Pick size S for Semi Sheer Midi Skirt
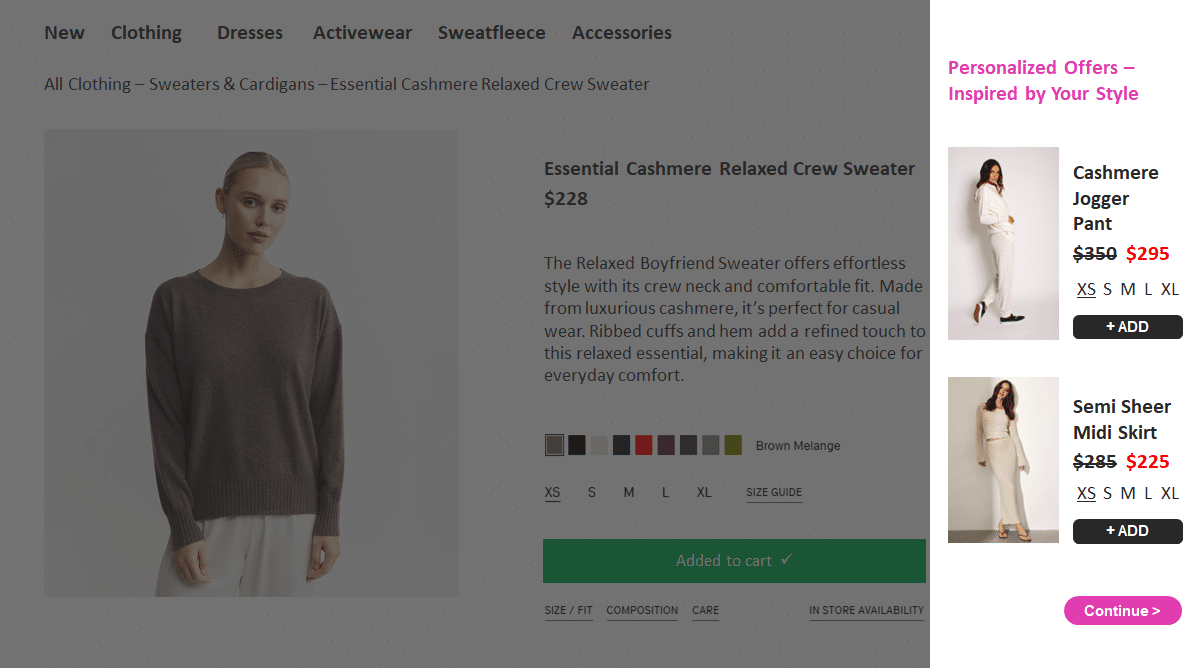Image resolution: width=1200 pixels, height=668 pixels. pos(1107,493)
